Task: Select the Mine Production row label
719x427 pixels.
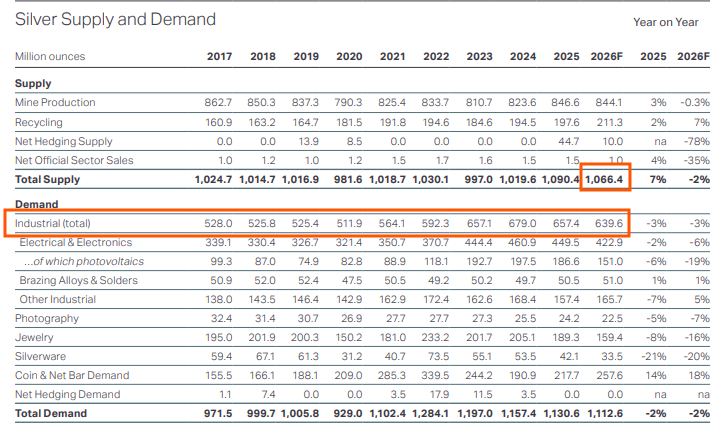Action: [x=55, y=102]
